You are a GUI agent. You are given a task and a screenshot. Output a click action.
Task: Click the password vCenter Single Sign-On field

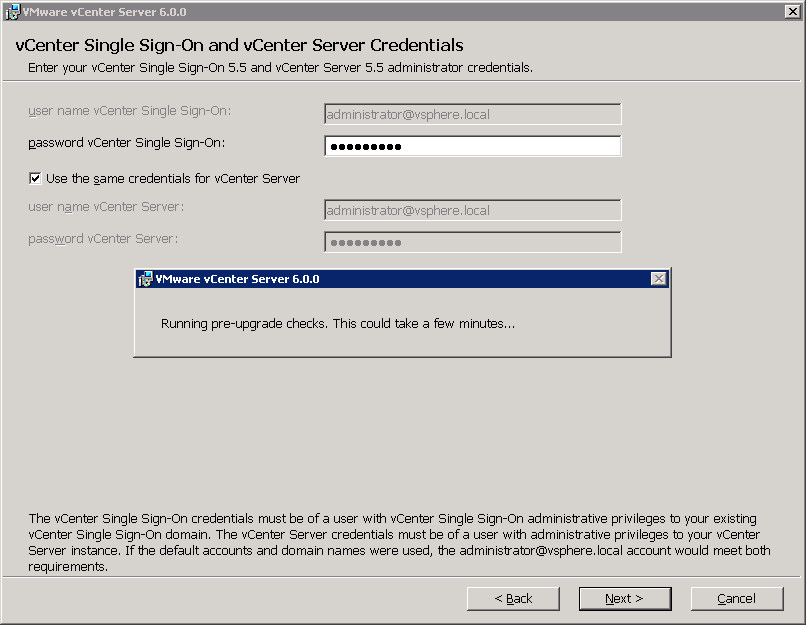(472, 147)
